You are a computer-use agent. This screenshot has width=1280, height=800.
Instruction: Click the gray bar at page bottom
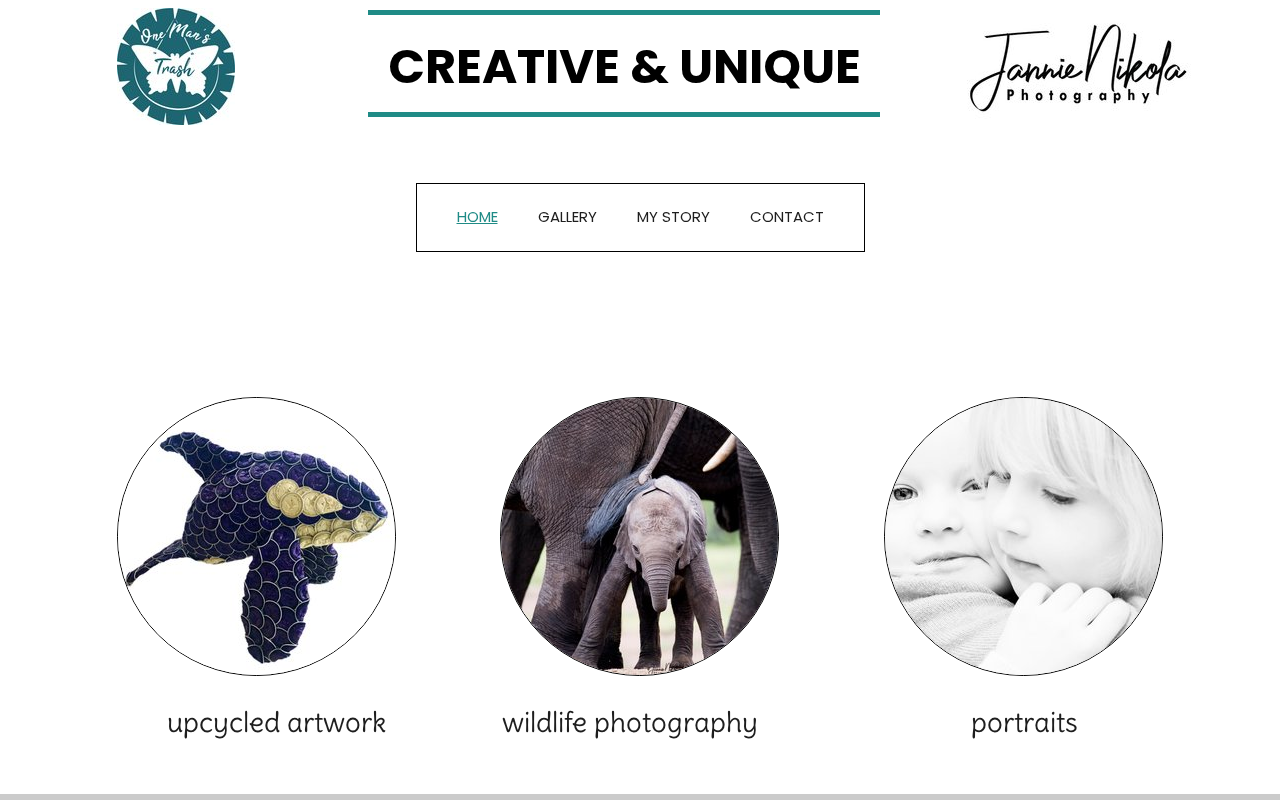click(x=640, y=797)
